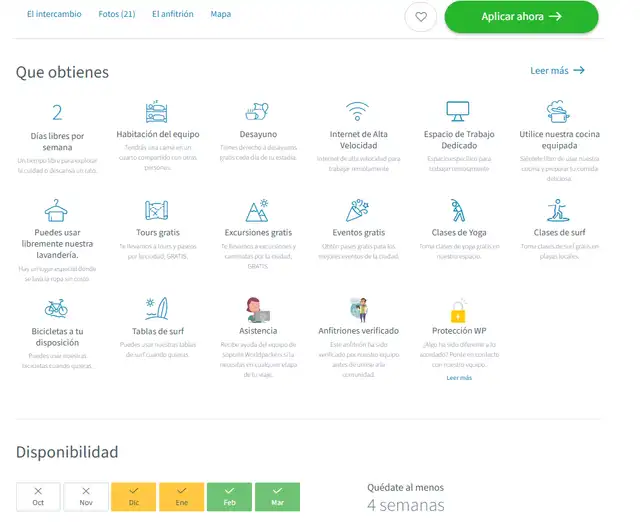Click the Asistencia support person icon

pyautogui.click(x=258, y=310)
